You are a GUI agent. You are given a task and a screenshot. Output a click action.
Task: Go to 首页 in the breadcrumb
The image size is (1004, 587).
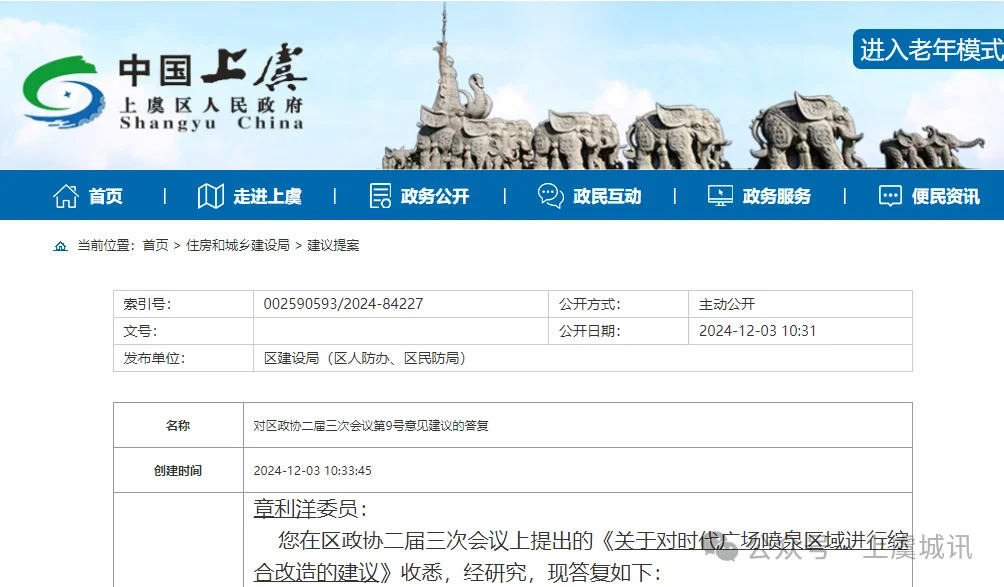tap(155, 245)
